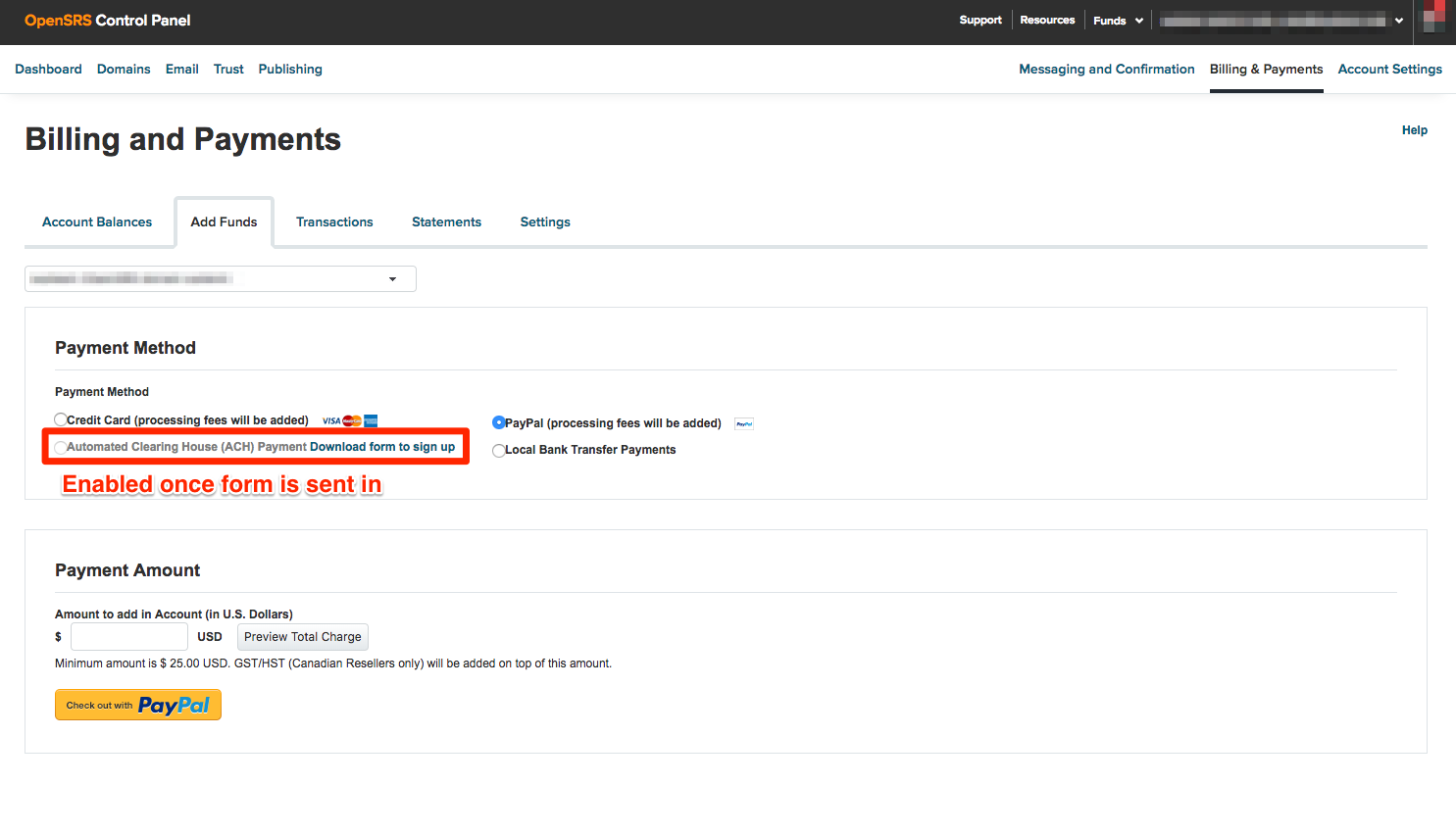Screen dimensions: 1456x835
Task: Click the Help link
Action: tap(1414, 130)
